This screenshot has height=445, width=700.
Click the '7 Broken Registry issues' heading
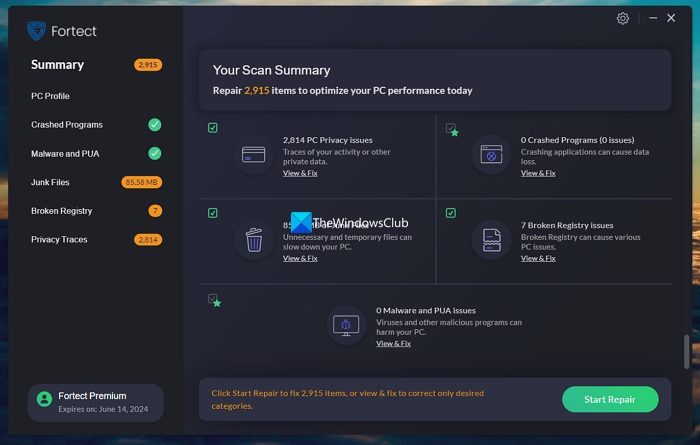click(x=567, y=225)
